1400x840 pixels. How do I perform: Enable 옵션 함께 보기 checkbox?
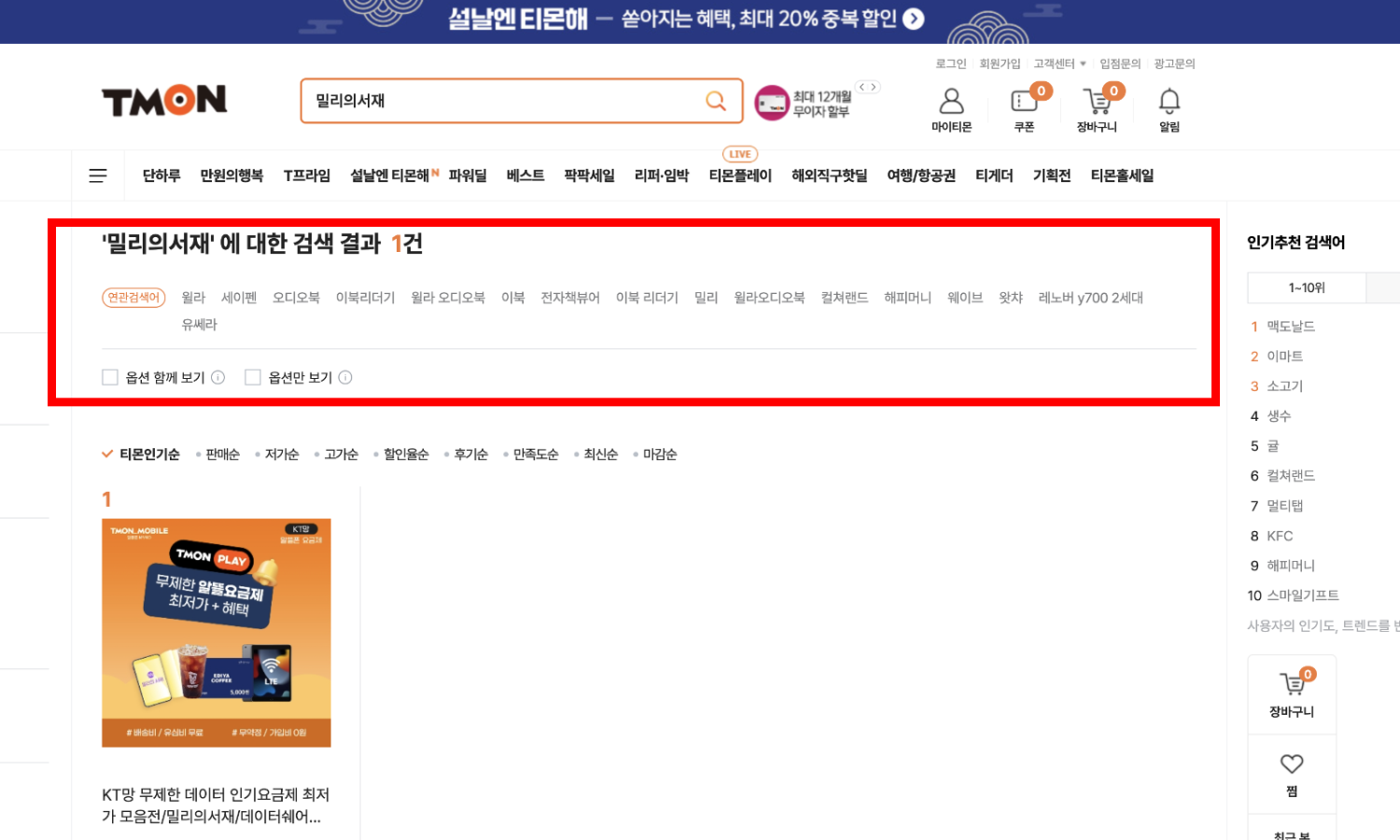tap(110, 377)
